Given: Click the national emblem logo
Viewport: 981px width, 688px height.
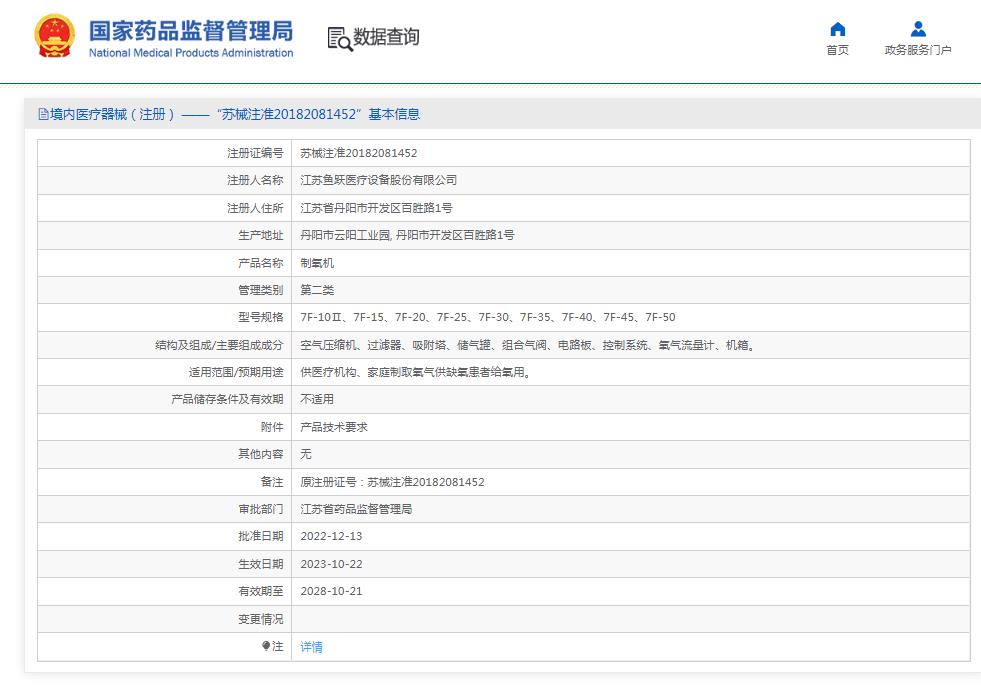Looking at the screenshot, I should (53, 37).
